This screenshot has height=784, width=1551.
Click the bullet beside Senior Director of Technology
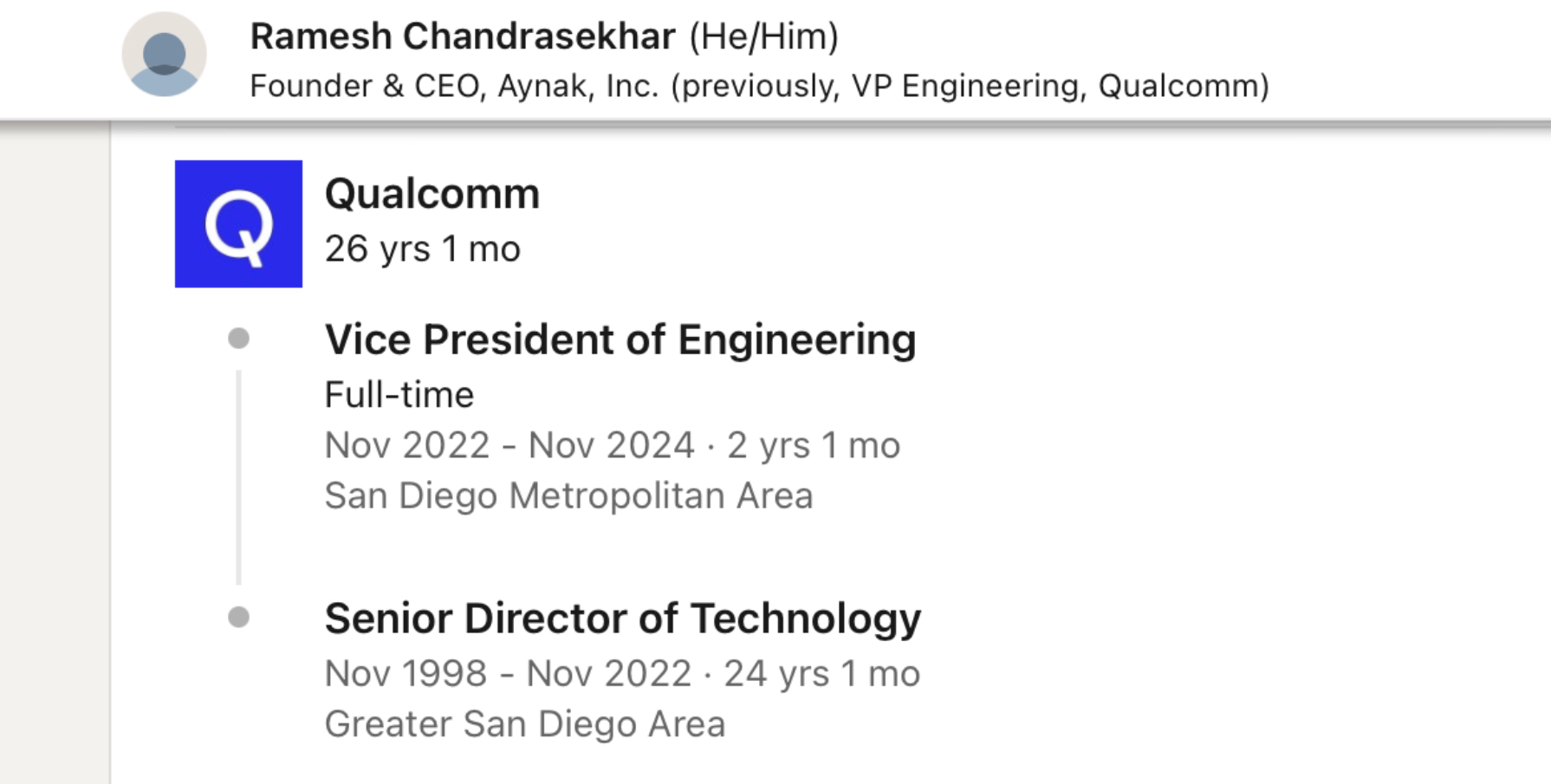tap(238, 617)
